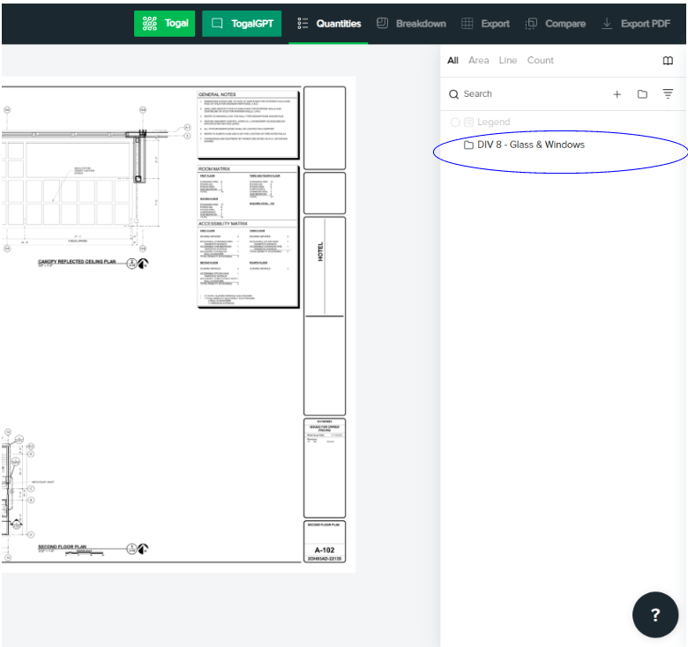Click the plus icon to add classification
This screenshot has width=688, height=647.
pyautogui.click(x=617, y=94)
